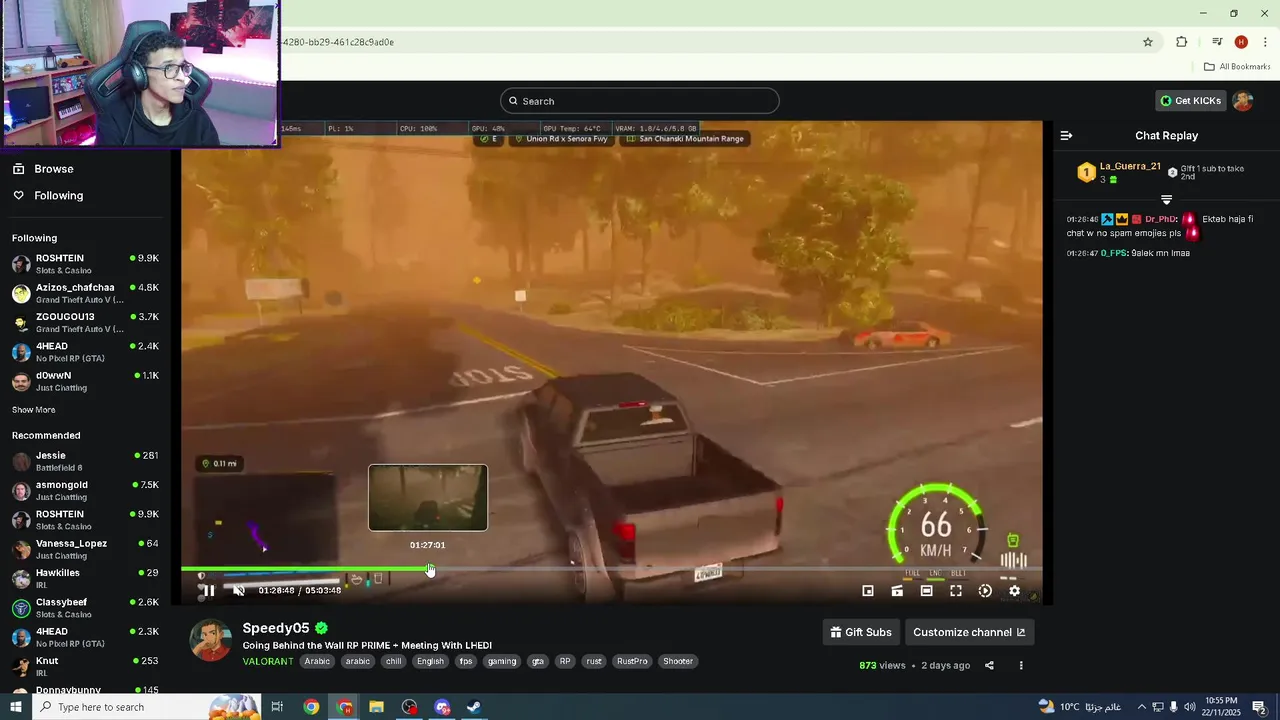Open mini player mode
The height and width of the screenshot is (720, 1280).
[x=868, y=591]
